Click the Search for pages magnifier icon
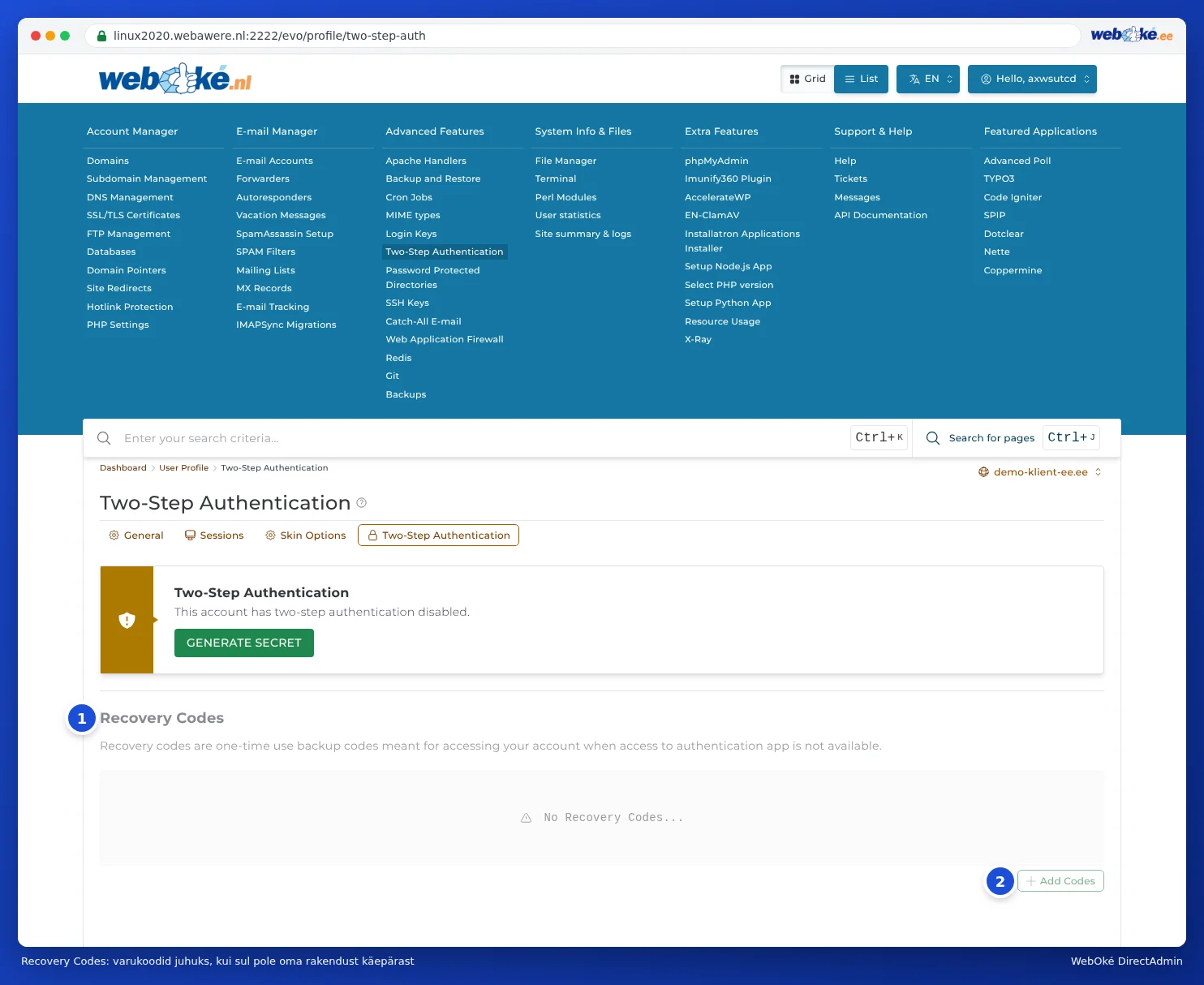Viewport: 1204px width, 985px height. coord(933,438)
